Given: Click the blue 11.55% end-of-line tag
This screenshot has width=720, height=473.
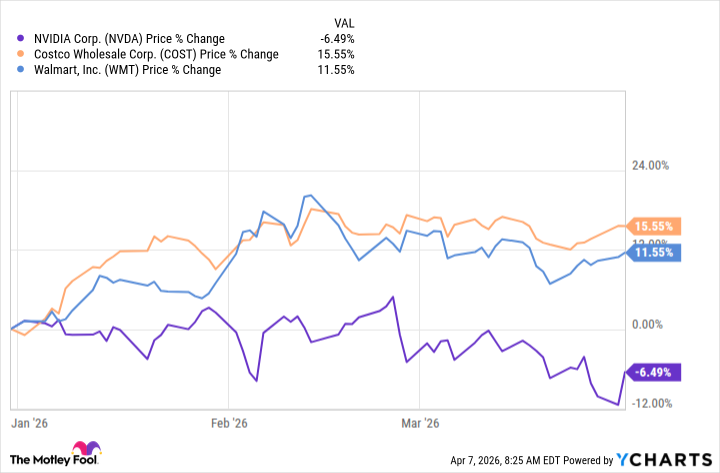Looking at the screenshot, I should tap(653, 253).
